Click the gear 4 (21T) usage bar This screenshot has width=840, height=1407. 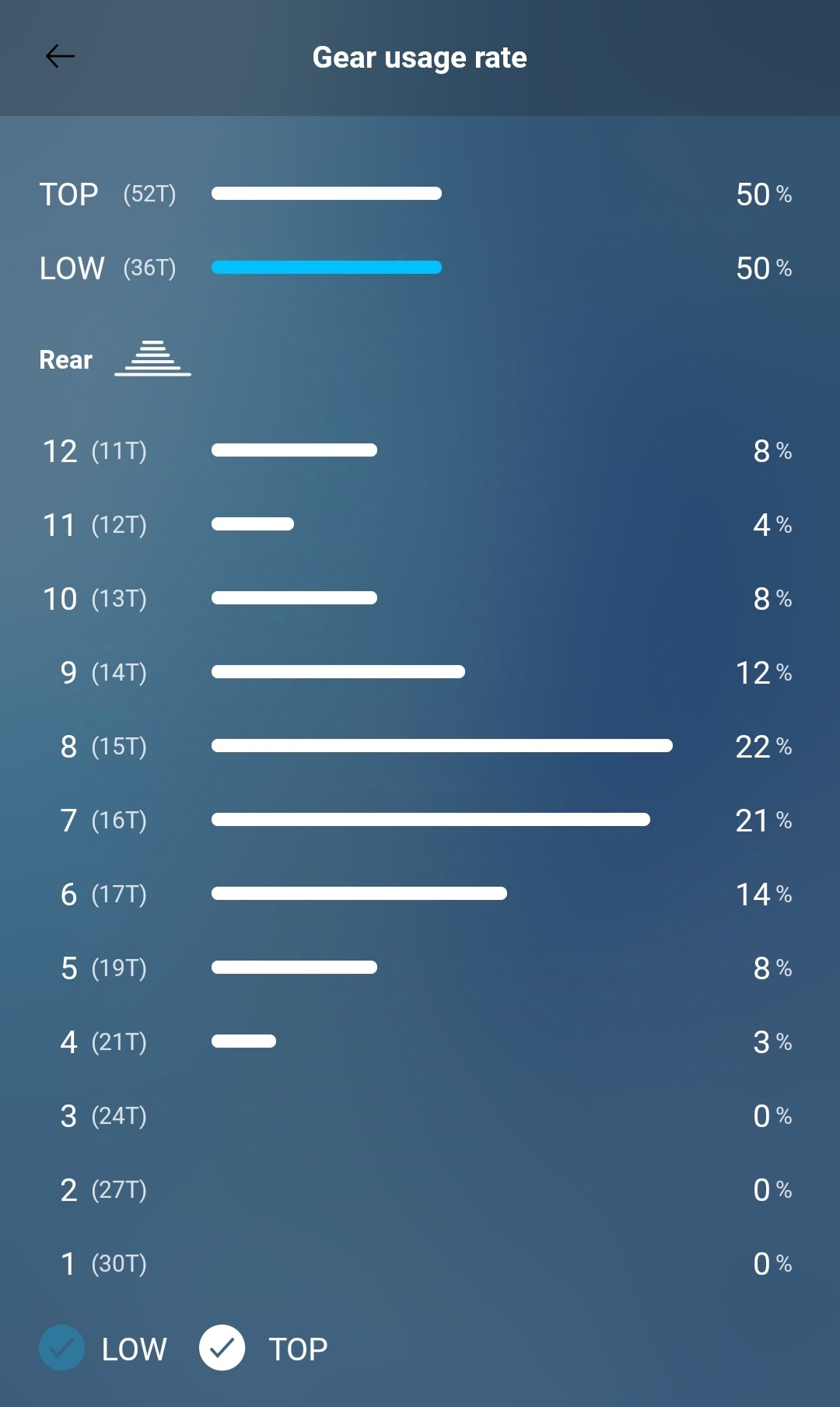243,1041
